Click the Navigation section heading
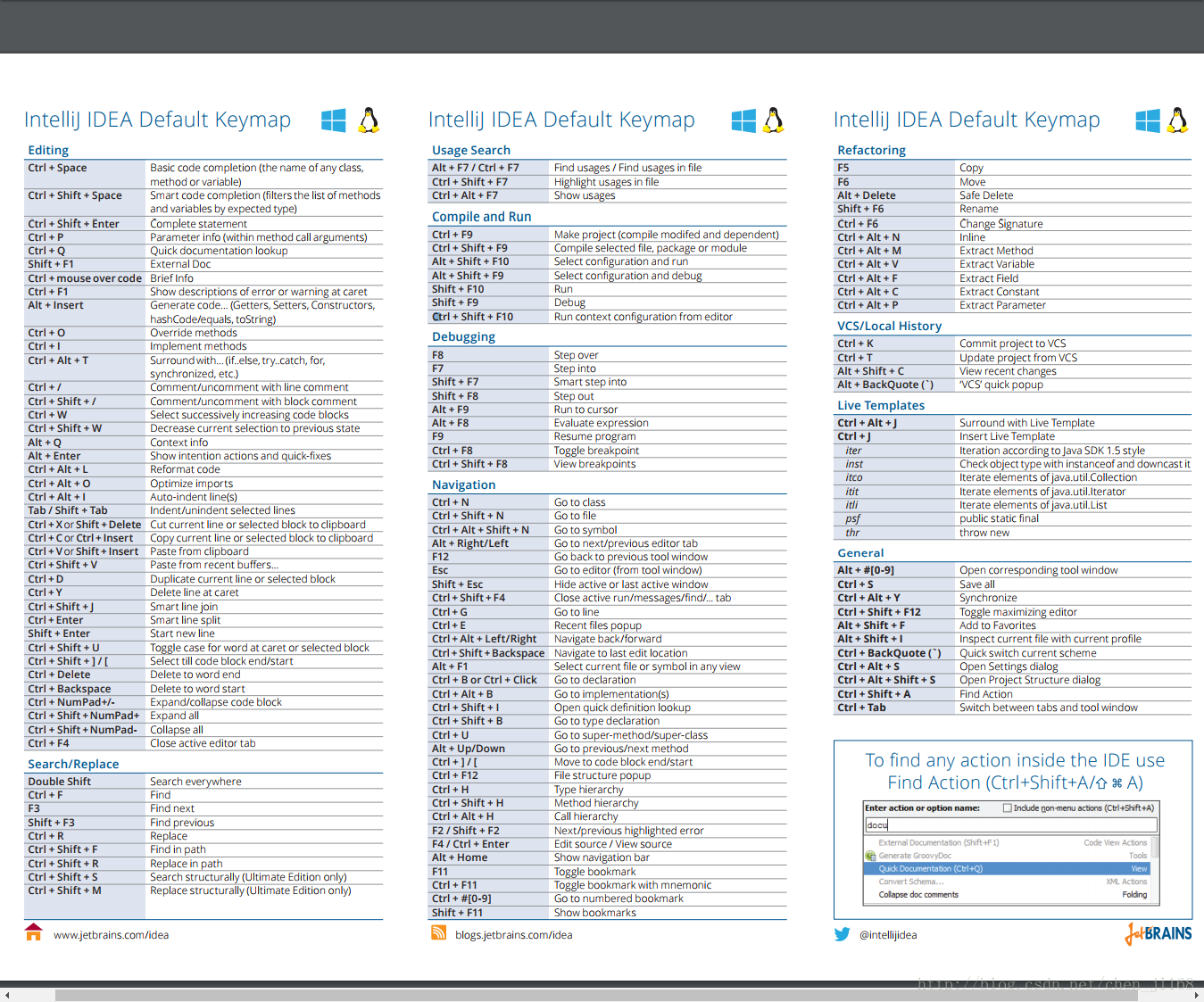Viewport: 1204px width, 1002px height. [x=464, y=484]
